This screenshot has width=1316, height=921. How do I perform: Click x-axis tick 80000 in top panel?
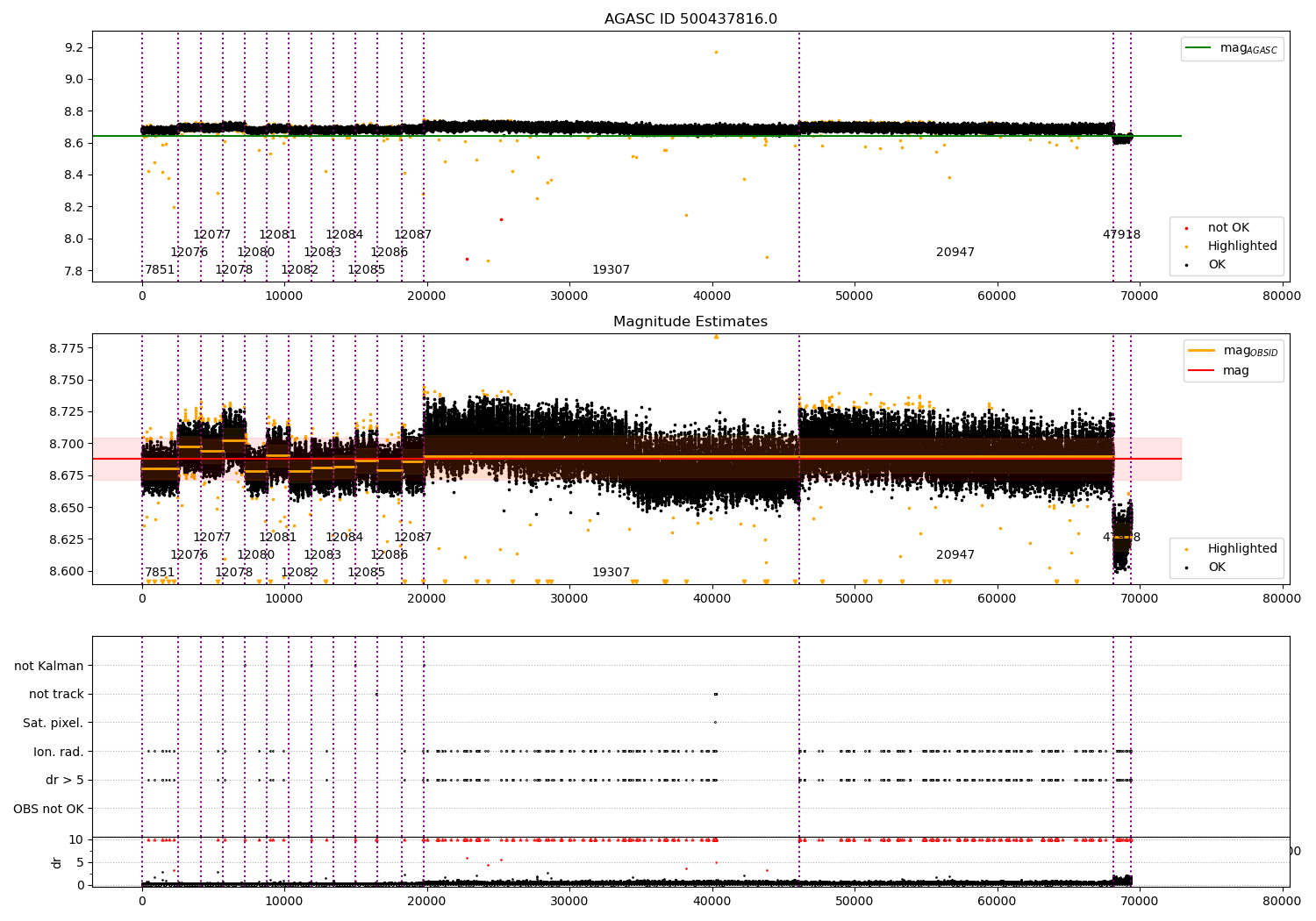(1282, 296)
